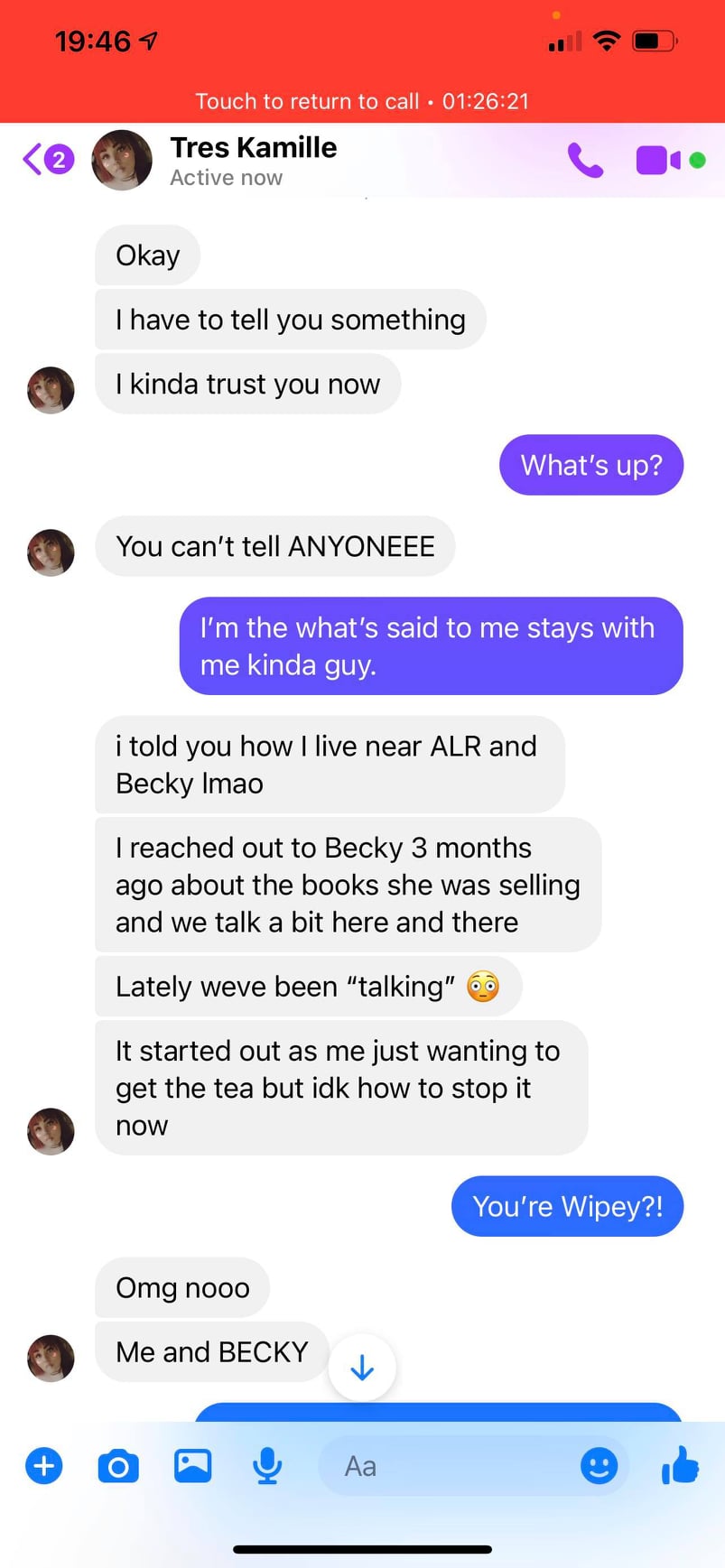This screenshot has width=725, height=1568.
Task: Tap the "I kinda trust you now" bubble
Action: 247,384
